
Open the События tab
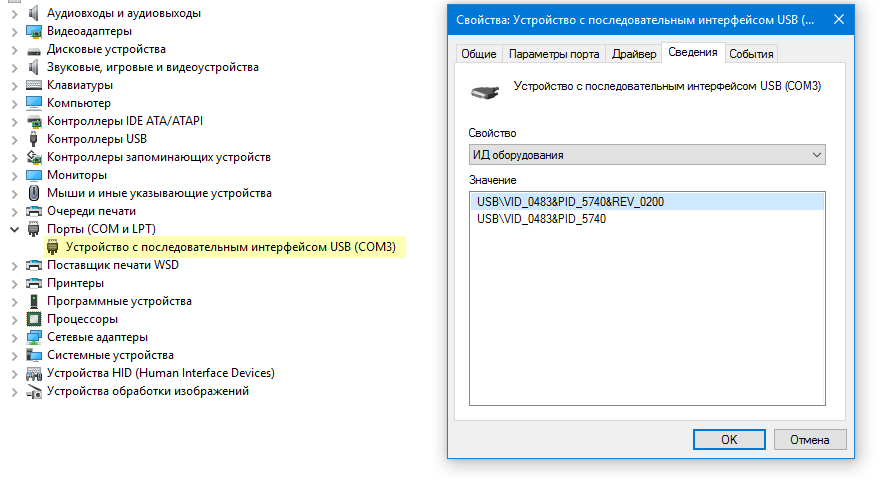click(x=750, y=54)
